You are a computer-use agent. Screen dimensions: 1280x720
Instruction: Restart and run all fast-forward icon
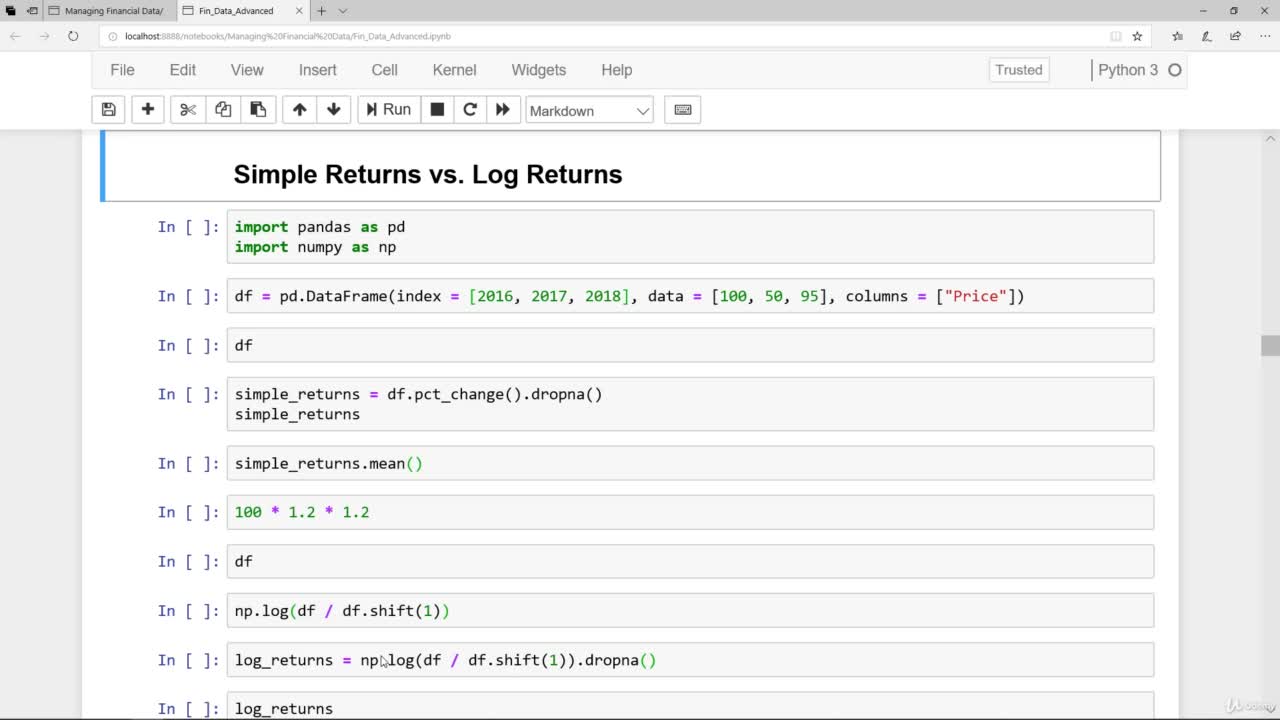click(503, 110)
